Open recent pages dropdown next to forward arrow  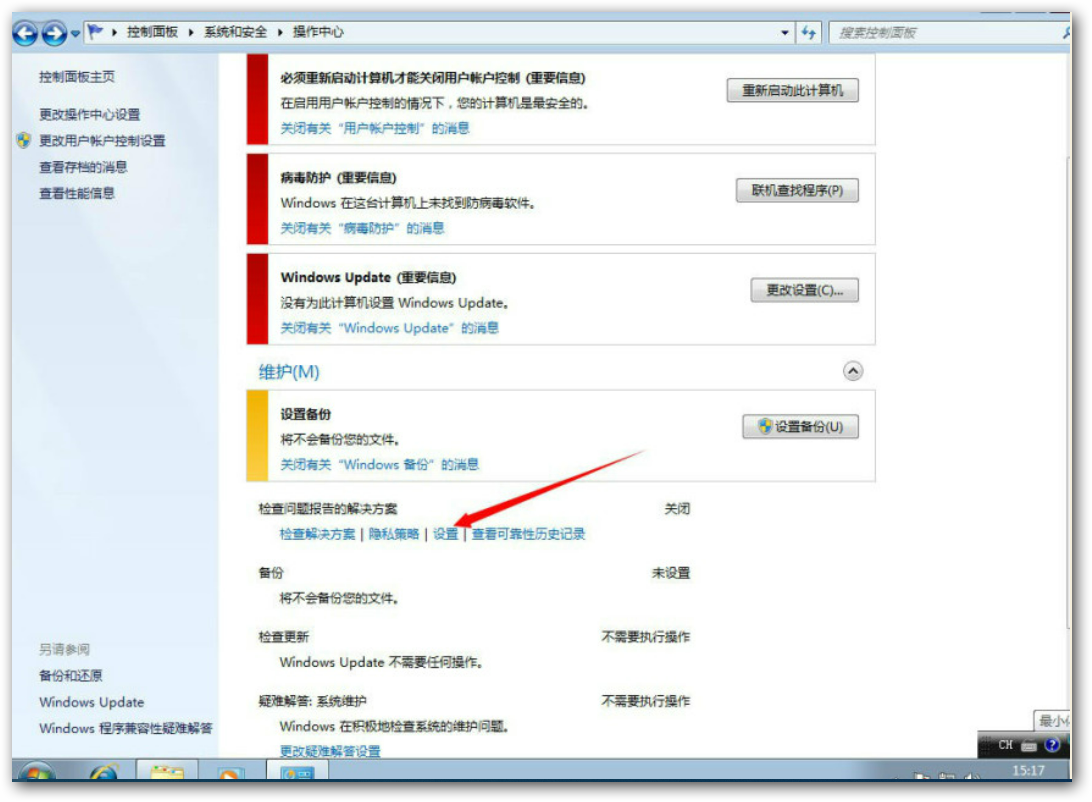(75, 33)
